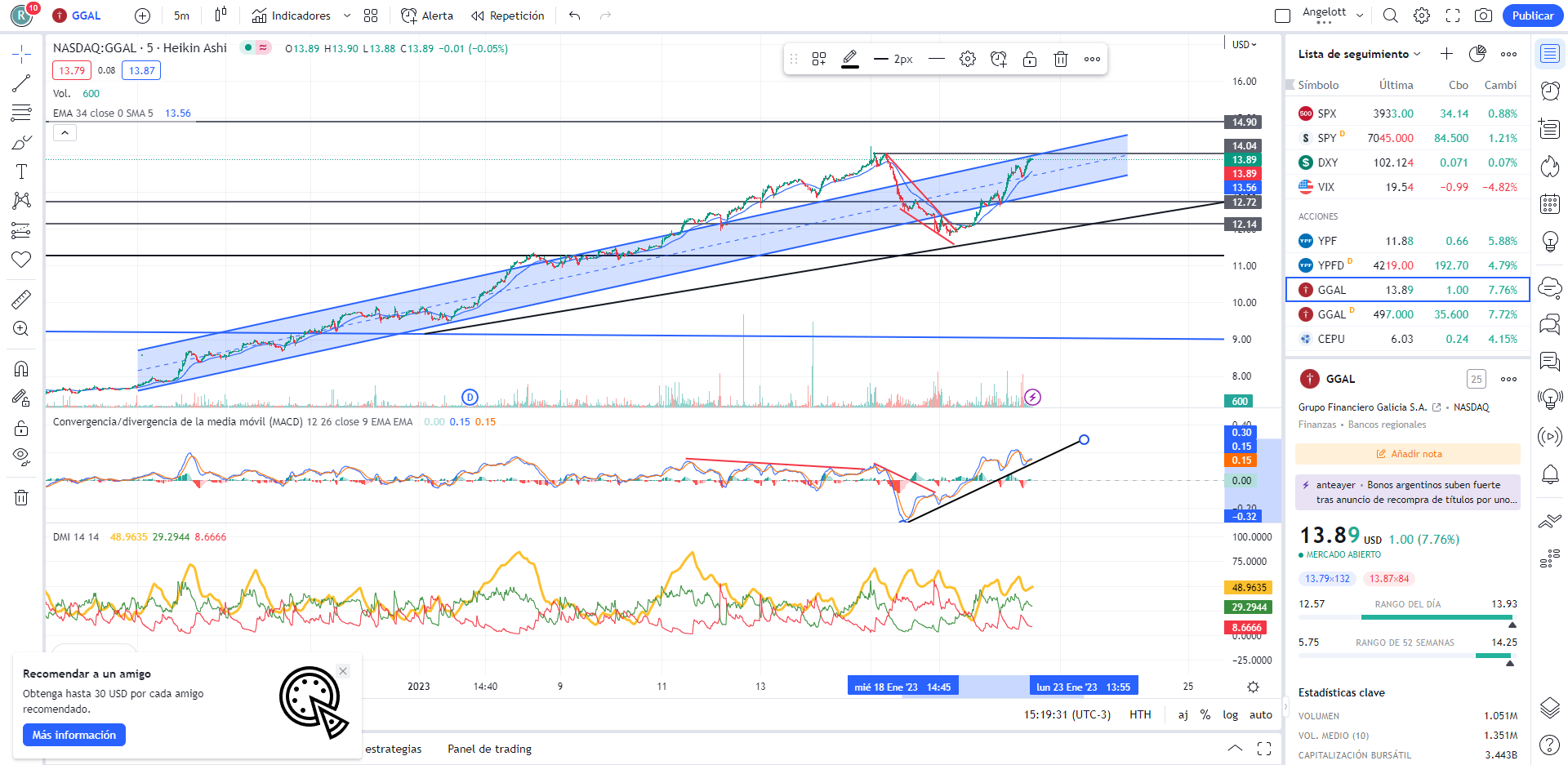Select the ruler measure tool
The image size is (1568, 765).
pos(21,300)
